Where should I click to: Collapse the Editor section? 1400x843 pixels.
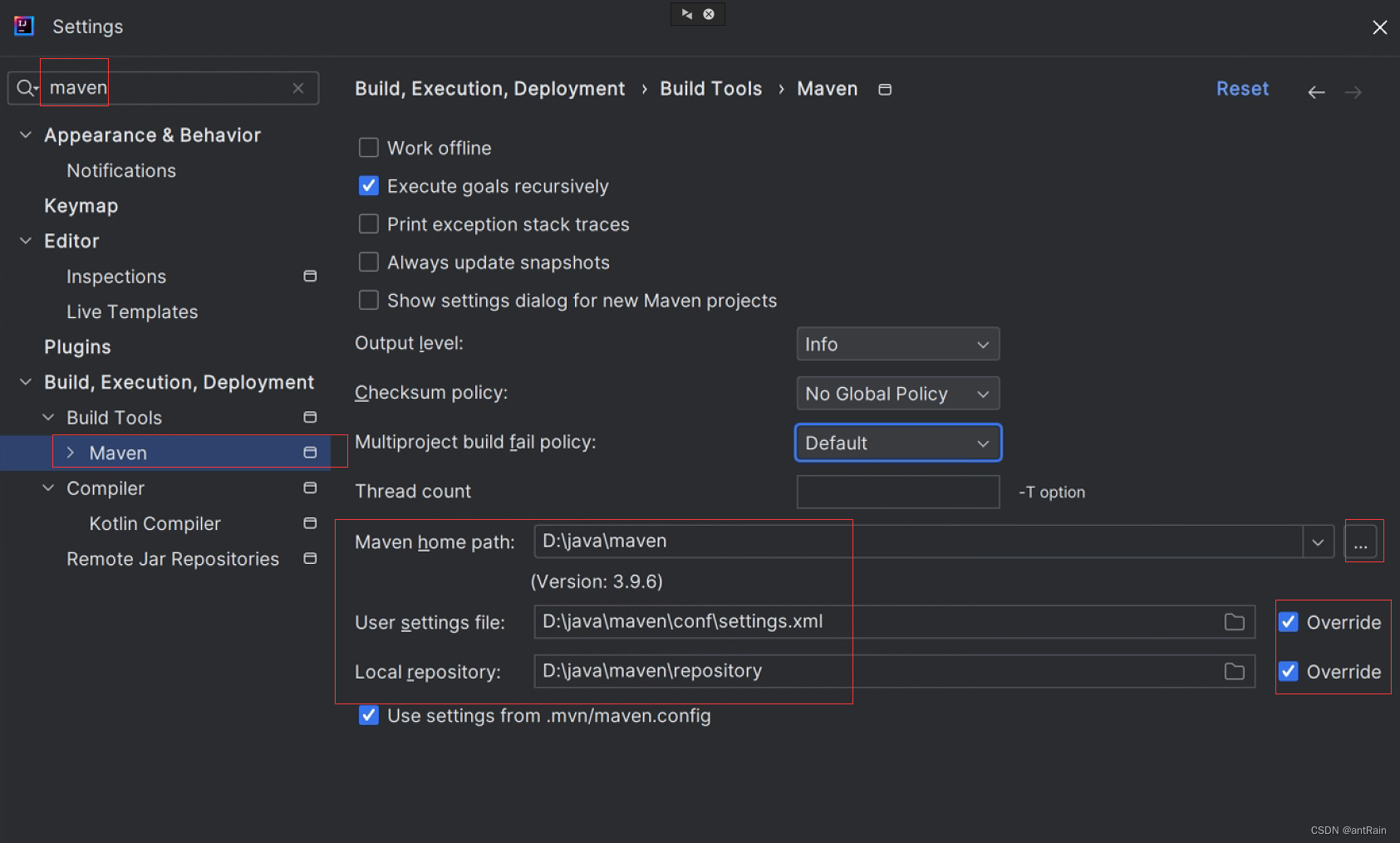26,241
